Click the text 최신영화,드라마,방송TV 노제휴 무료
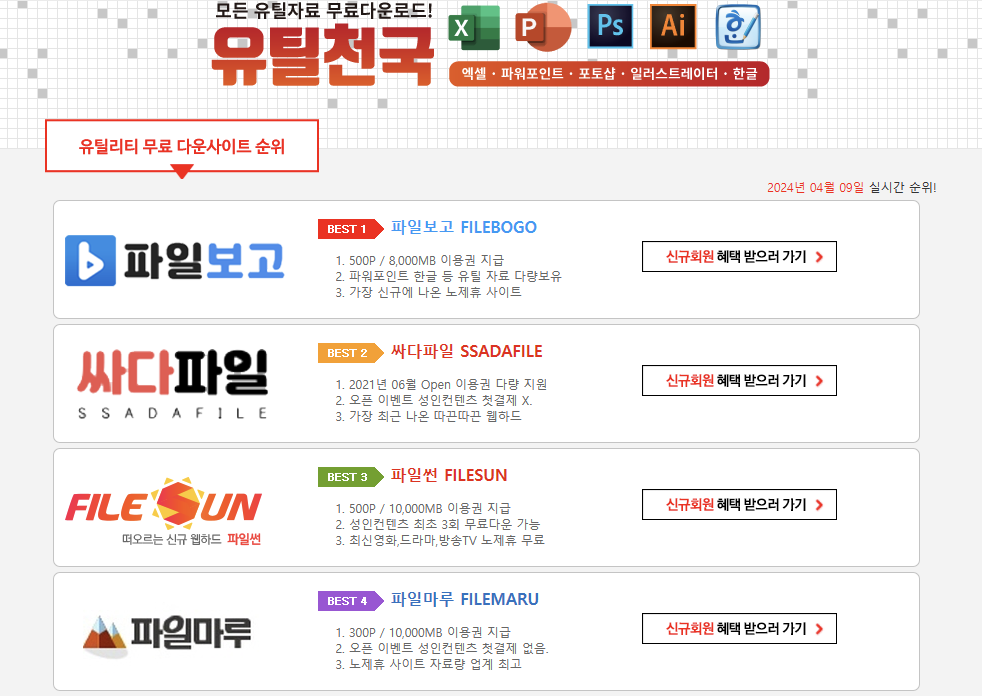982x696 pixels. click(447, 540)
